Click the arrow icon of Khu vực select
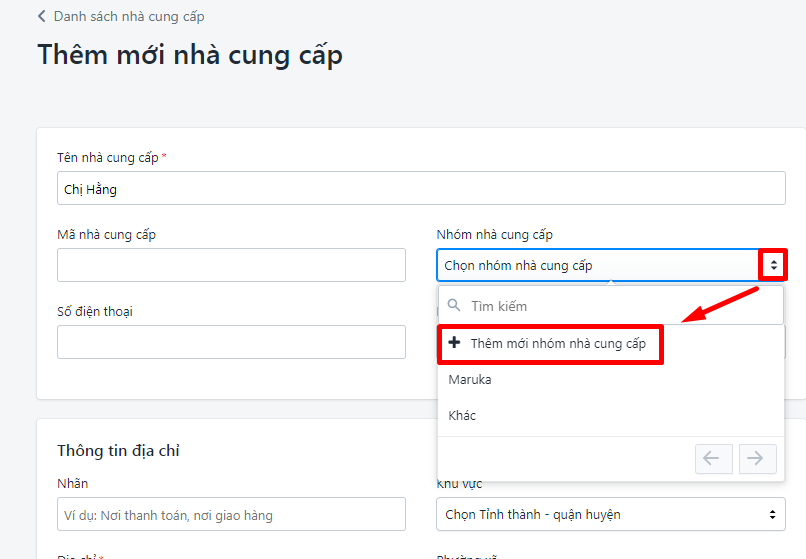 click(772, 515)
